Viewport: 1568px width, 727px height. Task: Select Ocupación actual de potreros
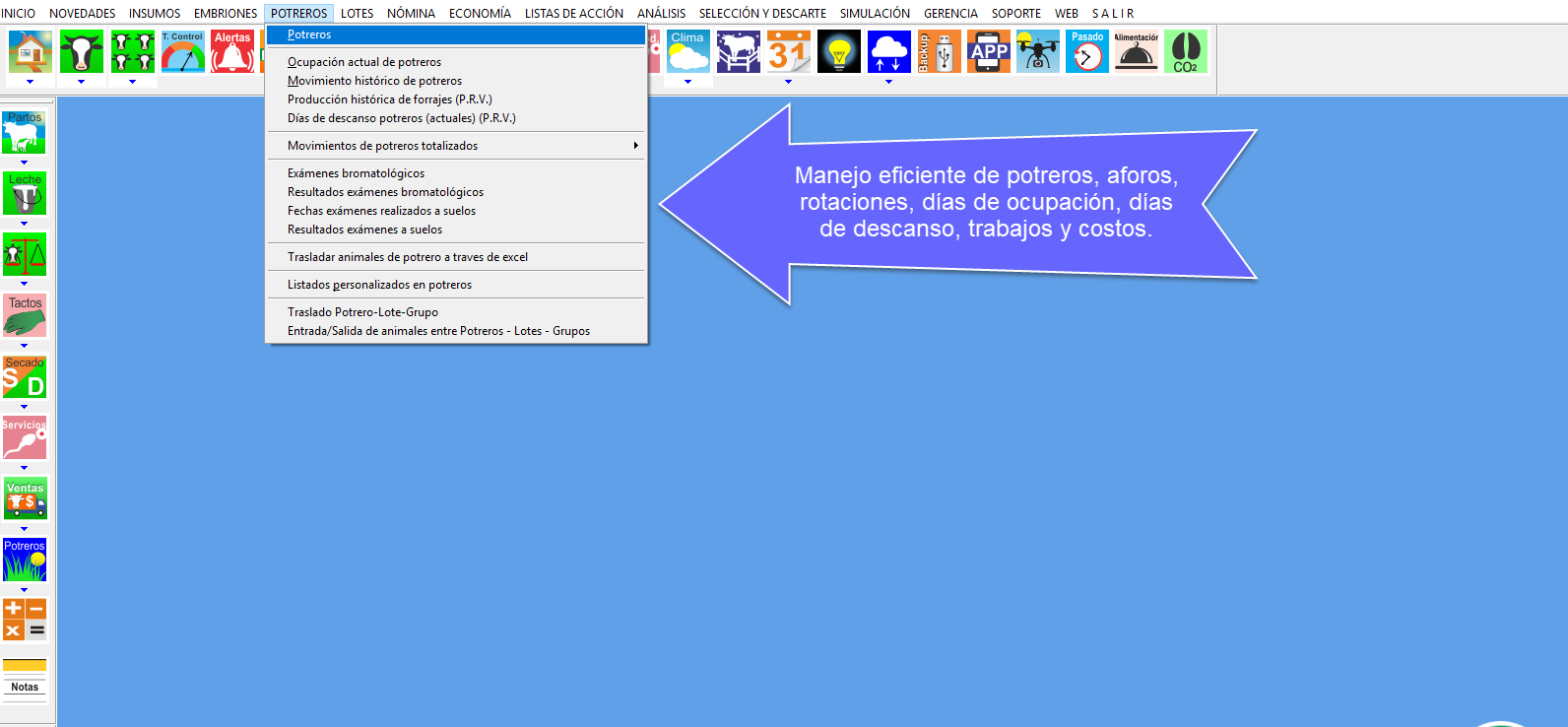(364, 62)
